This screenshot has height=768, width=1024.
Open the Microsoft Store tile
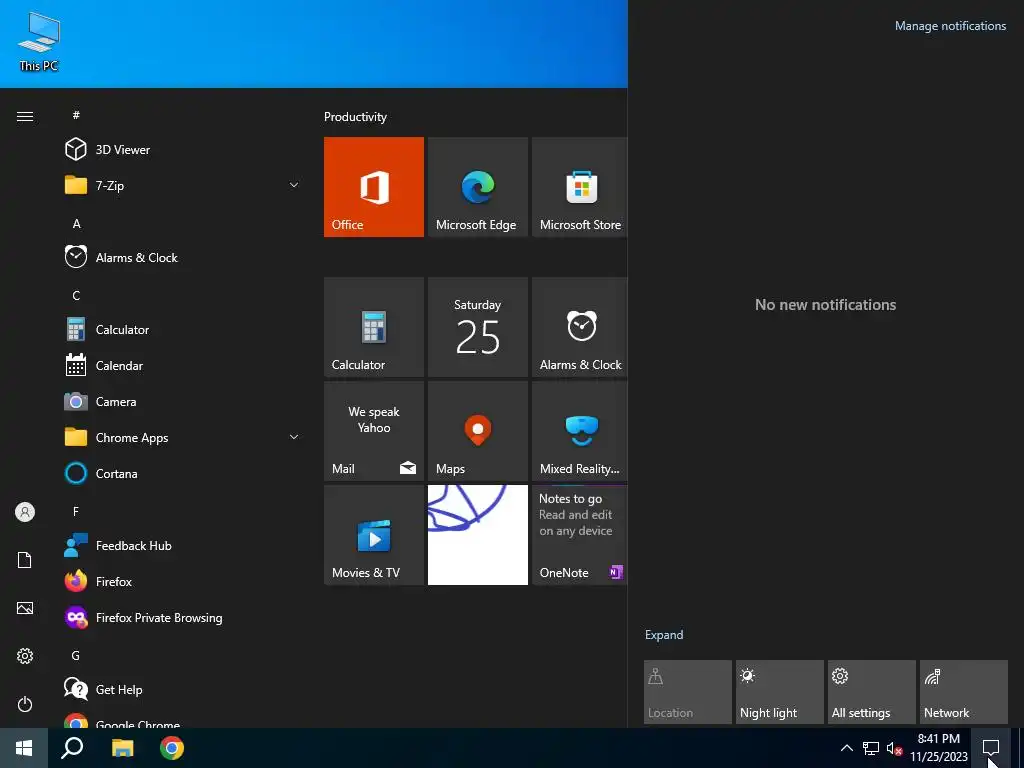[x=580, y=187]
